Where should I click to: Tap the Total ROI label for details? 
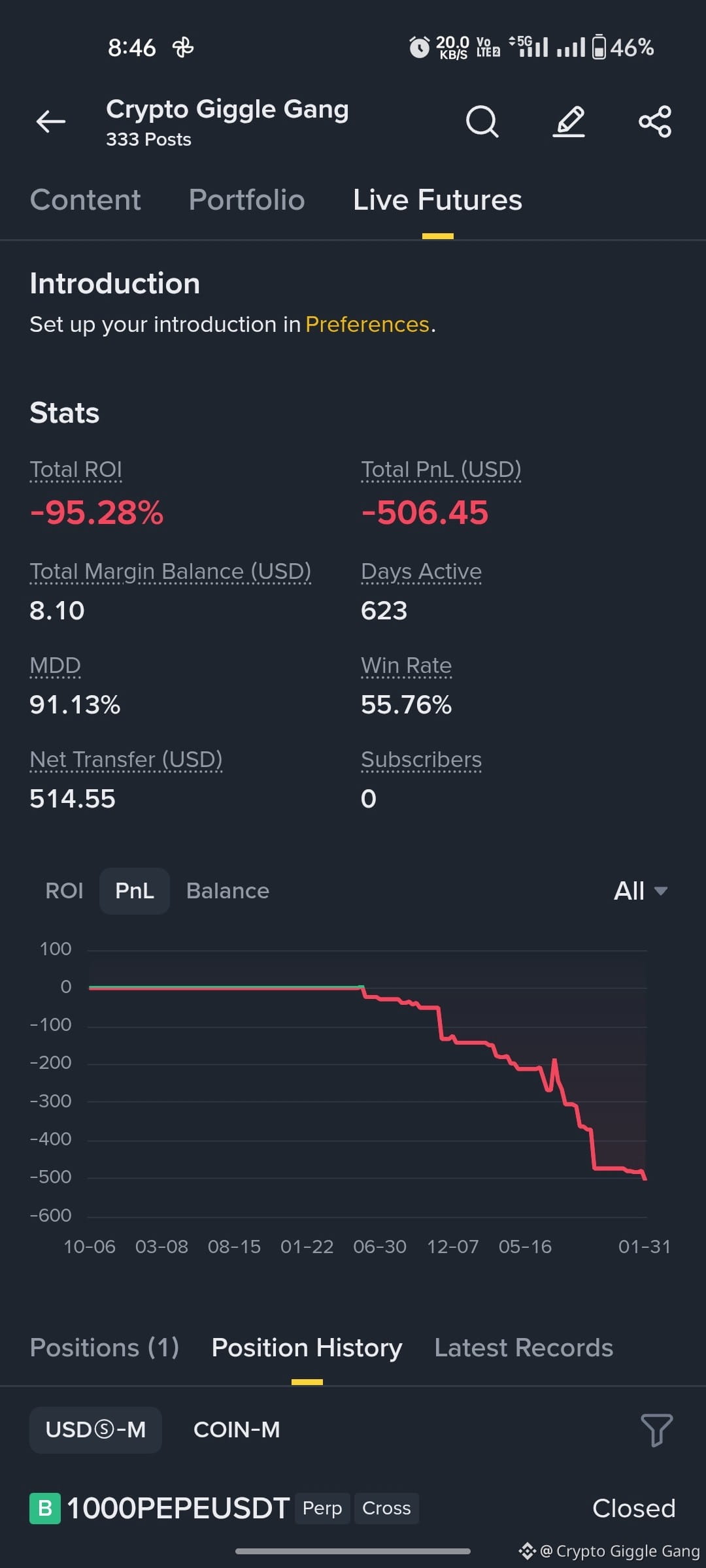coord(76,470)
